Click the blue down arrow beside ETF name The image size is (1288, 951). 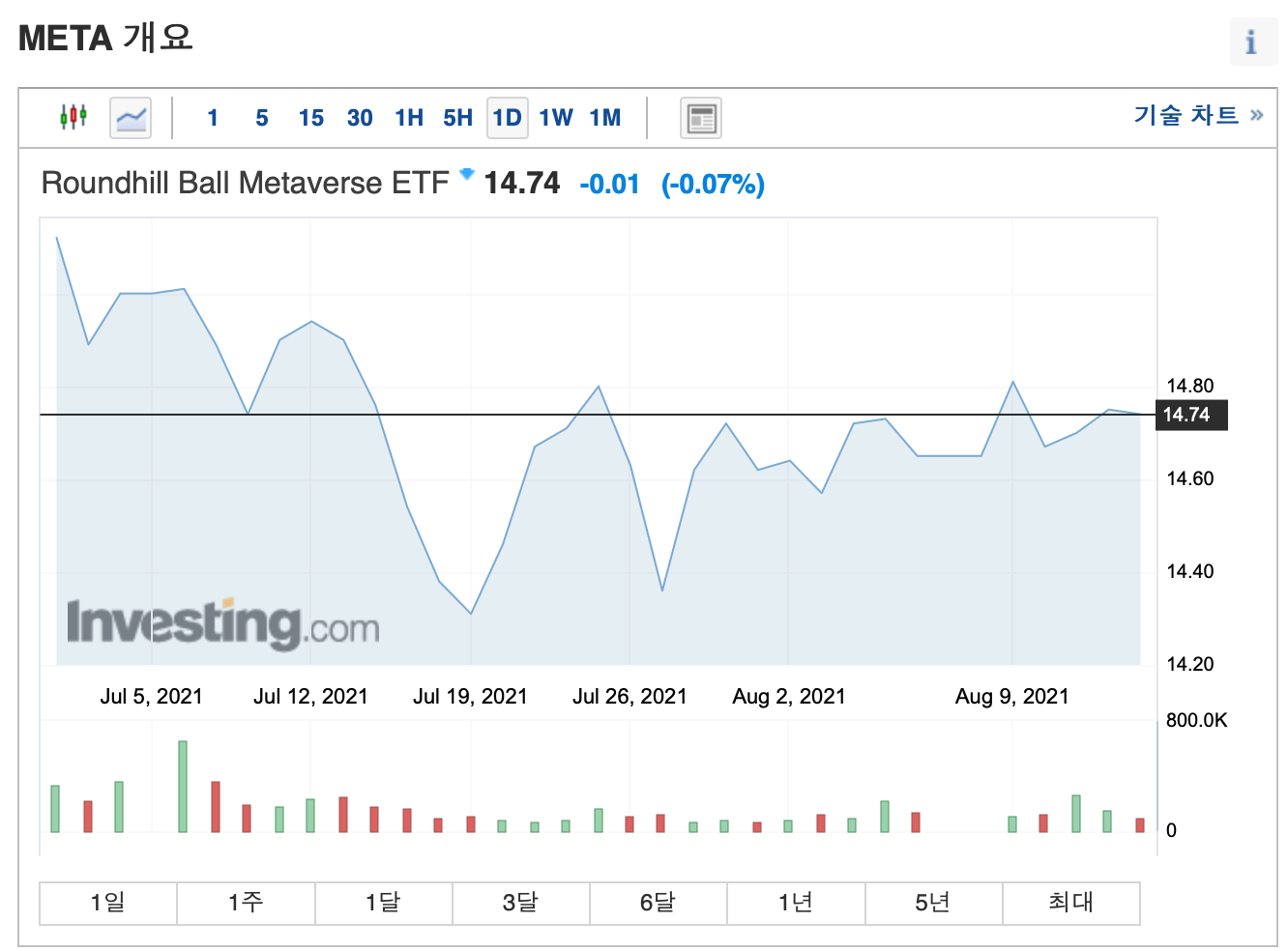pyautogui.click(x=467, y=174)
